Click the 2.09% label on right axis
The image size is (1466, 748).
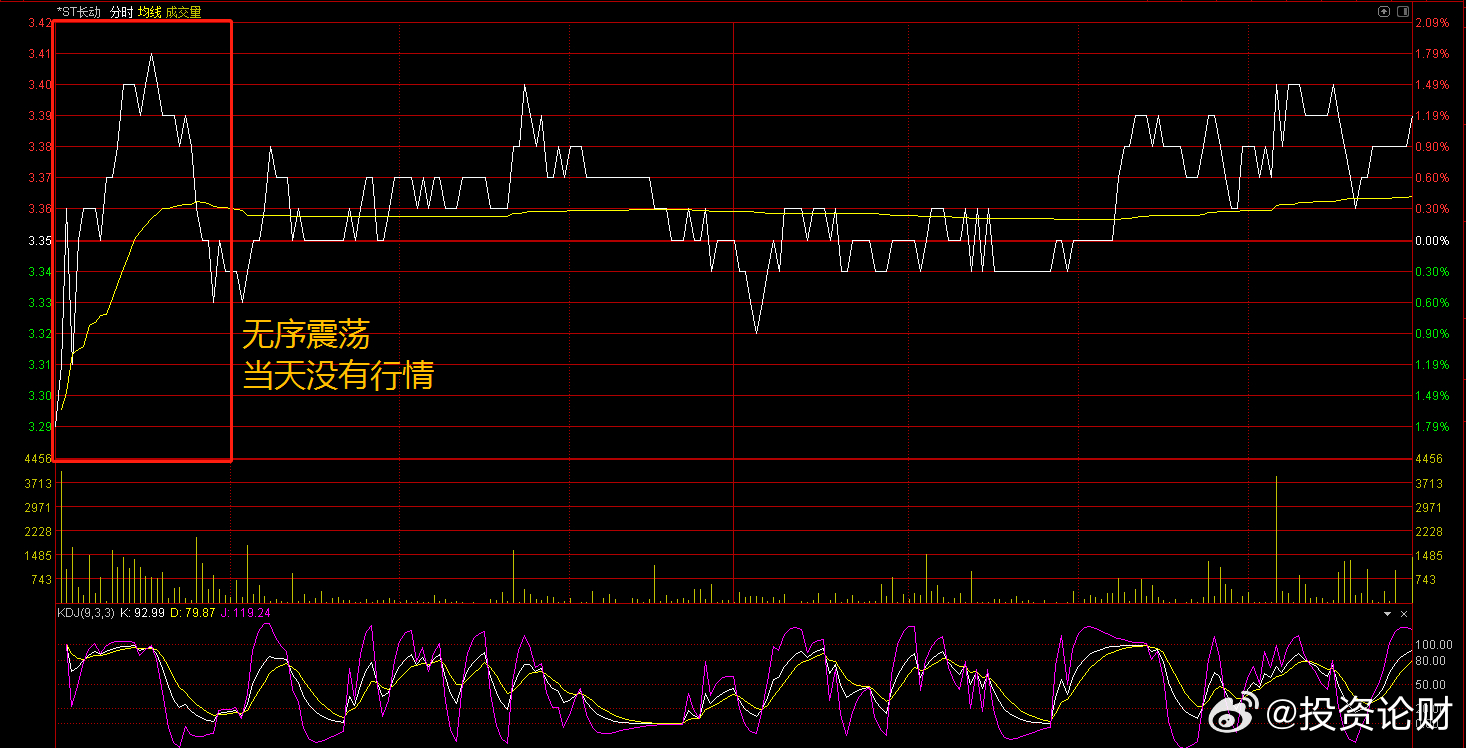[x=1432, y=23]
